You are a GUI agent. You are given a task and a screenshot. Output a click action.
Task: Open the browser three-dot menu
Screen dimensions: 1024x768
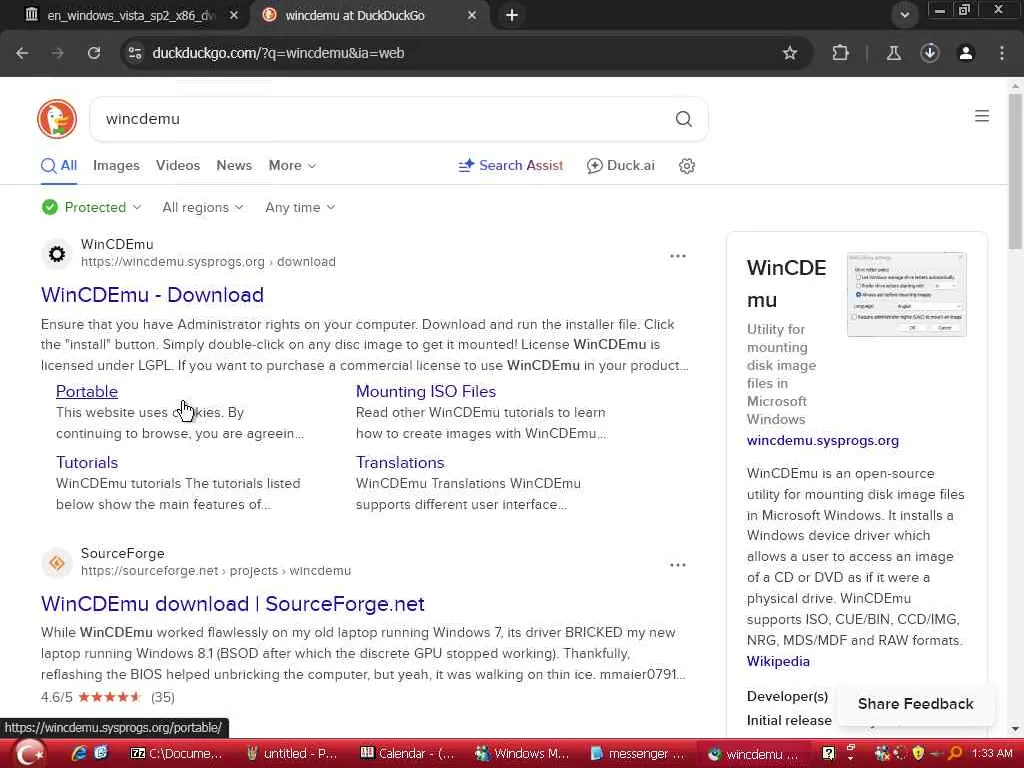pyautogui.click(x=1002, y=53)
